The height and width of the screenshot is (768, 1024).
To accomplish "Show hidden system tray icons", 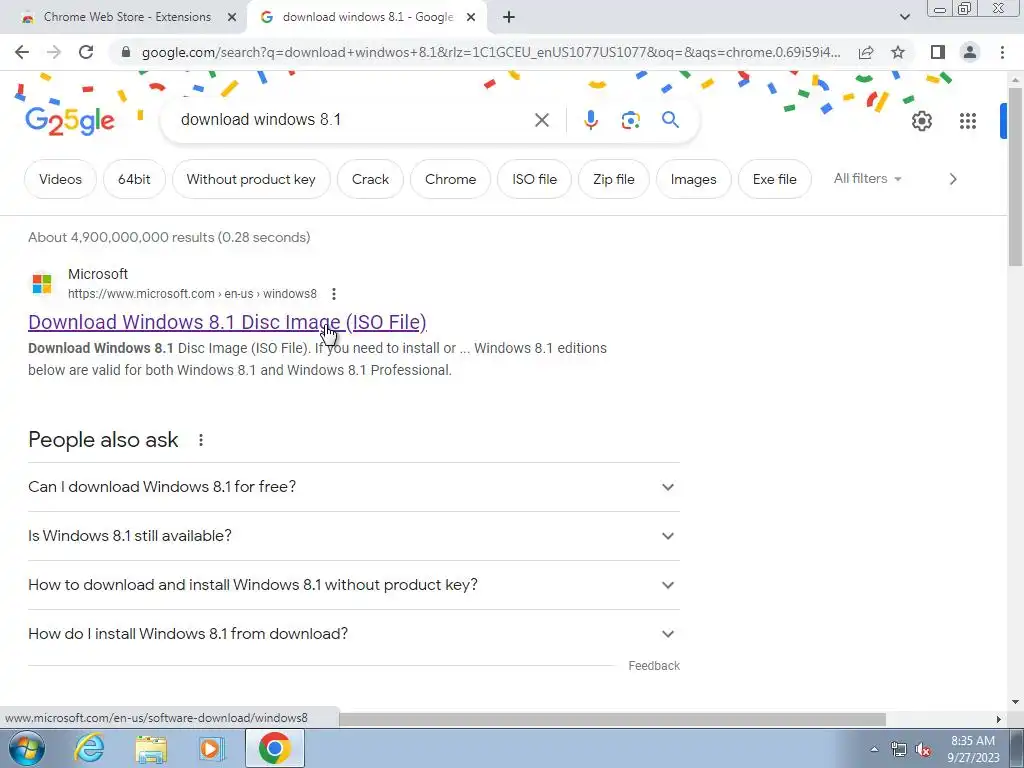I will tap(874, 749).
